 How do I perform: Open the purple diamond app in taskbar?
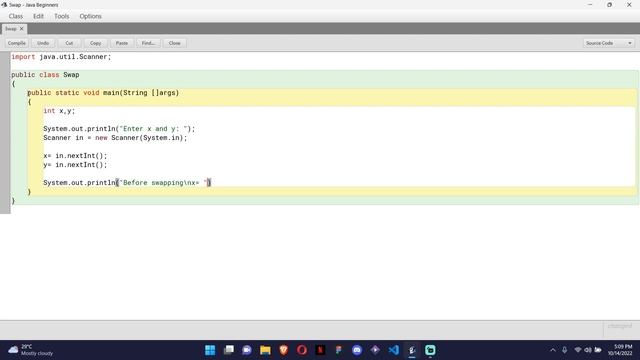point(375,350)
